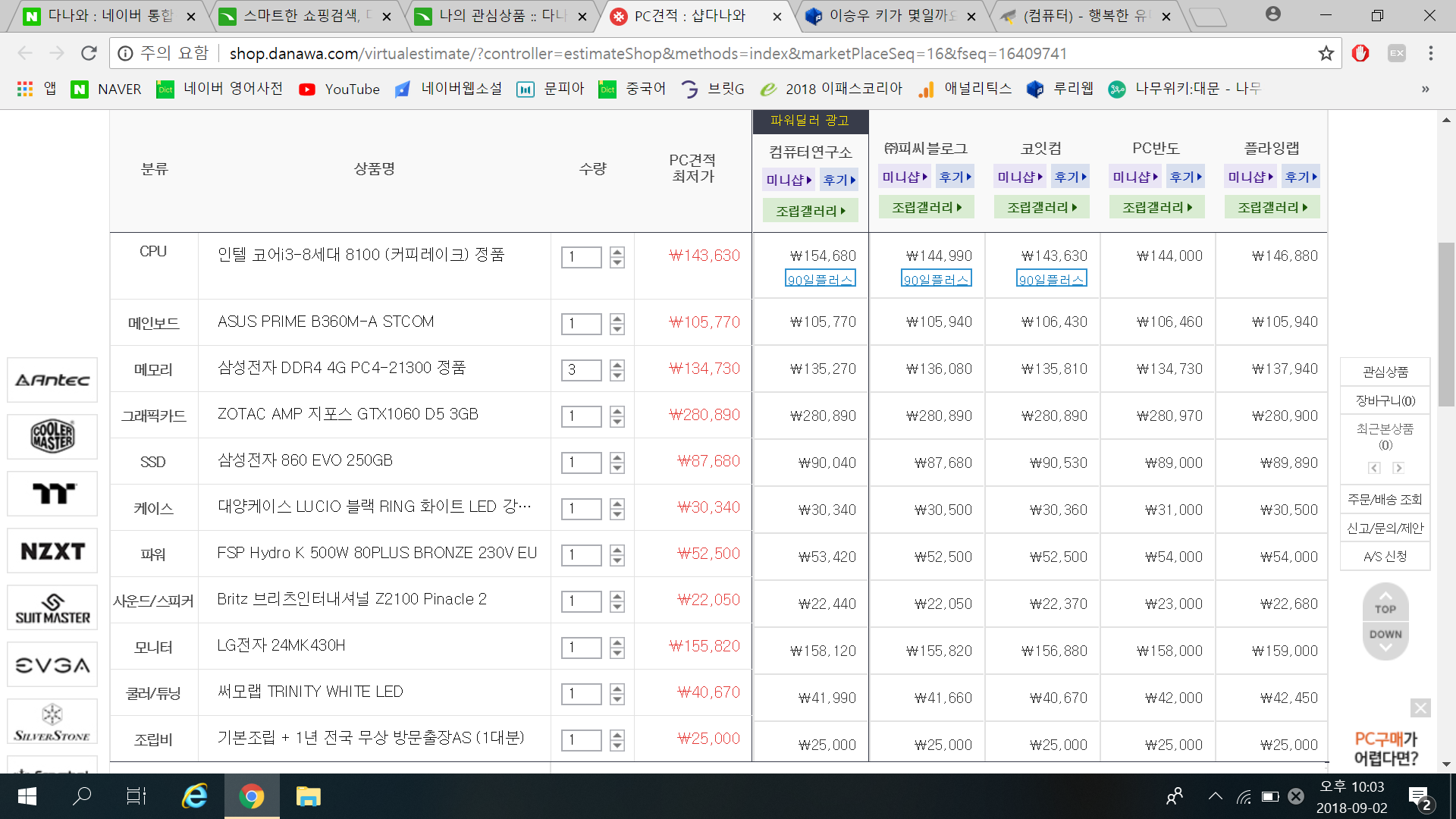Screen dimensions: 1456x819
Task: Click the 메모리 quantity stepper arrows
Action: click(617, 370)
